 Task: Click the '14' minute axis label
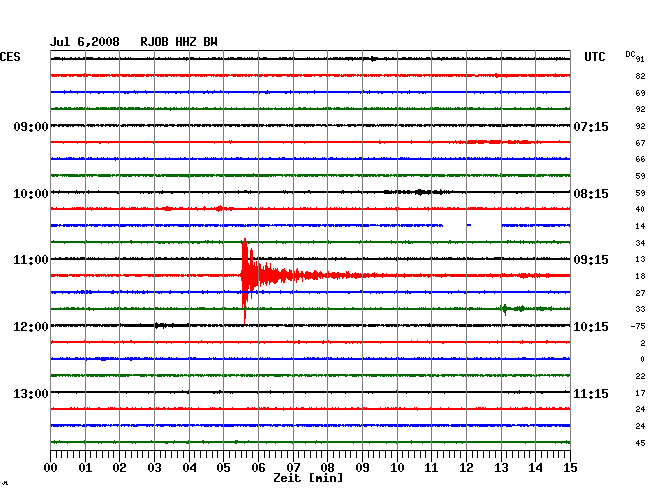(x=535, y=468)
